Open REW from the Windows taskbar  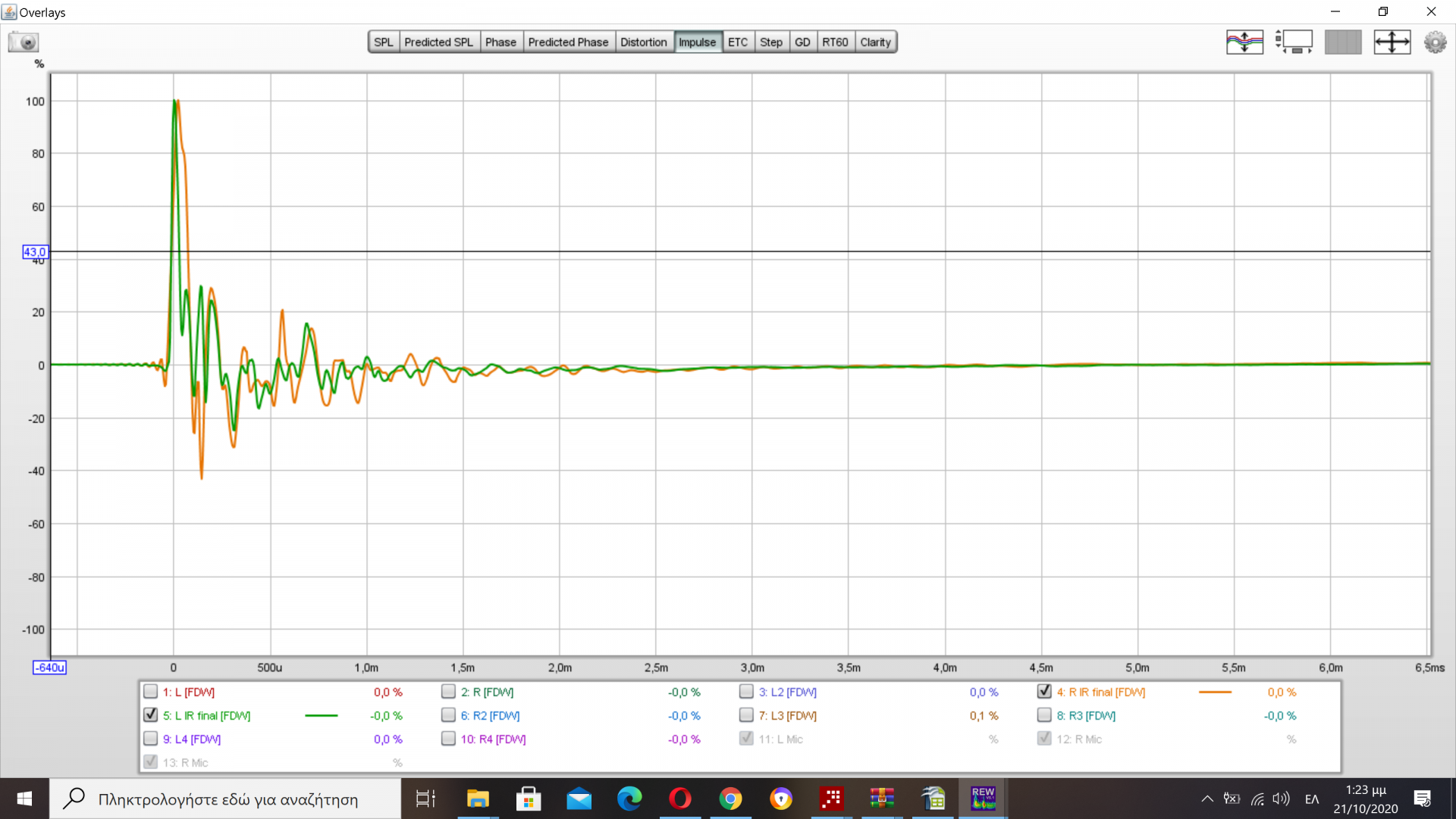coord(983,799)
